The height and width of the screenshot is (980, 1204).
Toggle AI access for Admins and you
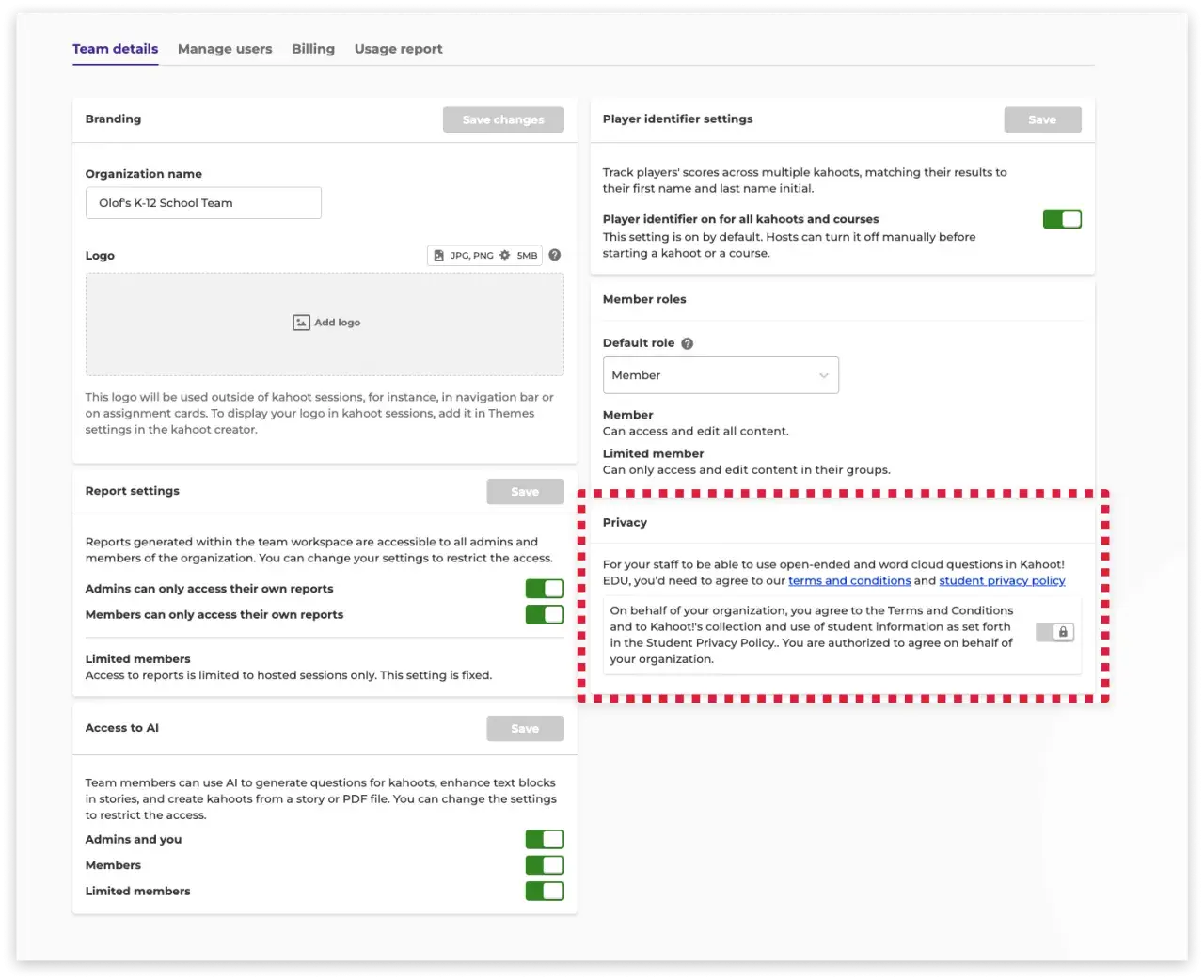pos(545,839)
